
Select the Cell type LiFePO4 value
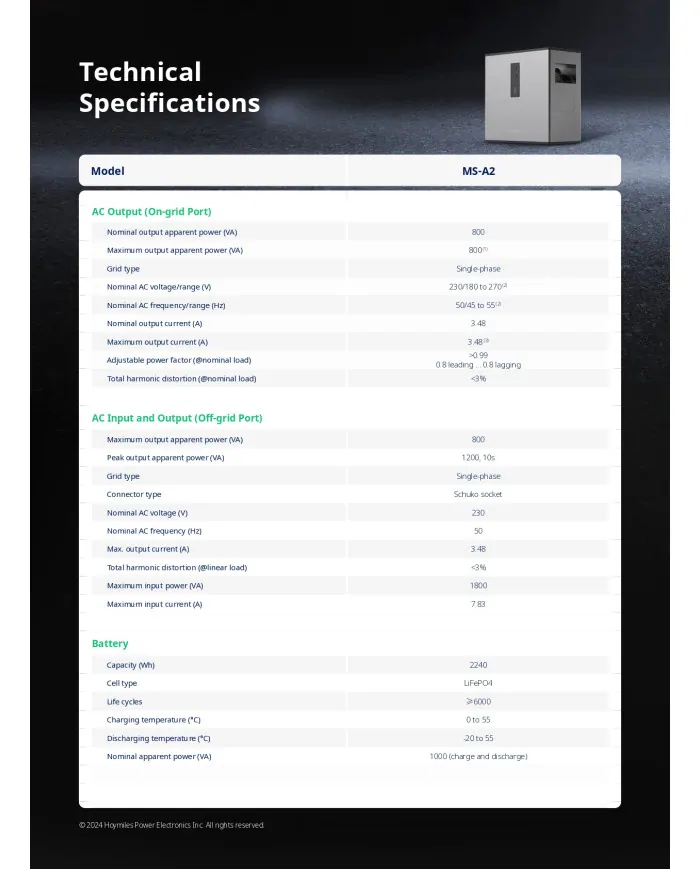pyautogui.click(x=478, y=683)
